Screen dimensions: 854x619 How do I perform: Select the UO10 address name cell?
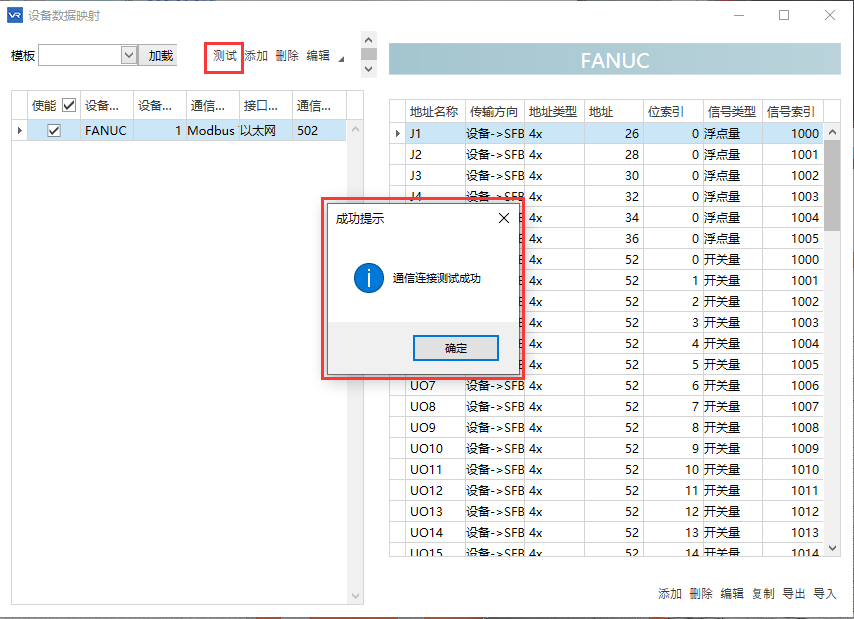(x=435, y=449)
